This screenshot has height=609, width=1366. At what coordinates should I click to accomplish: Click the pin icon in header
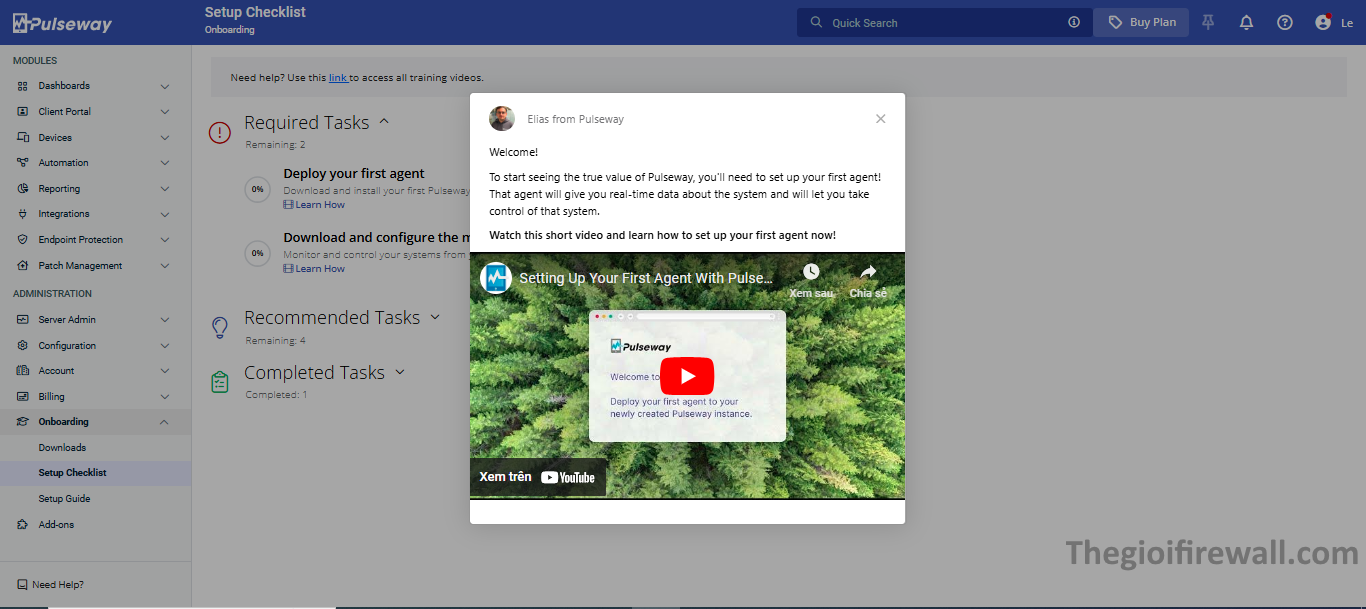(1208, 22)
